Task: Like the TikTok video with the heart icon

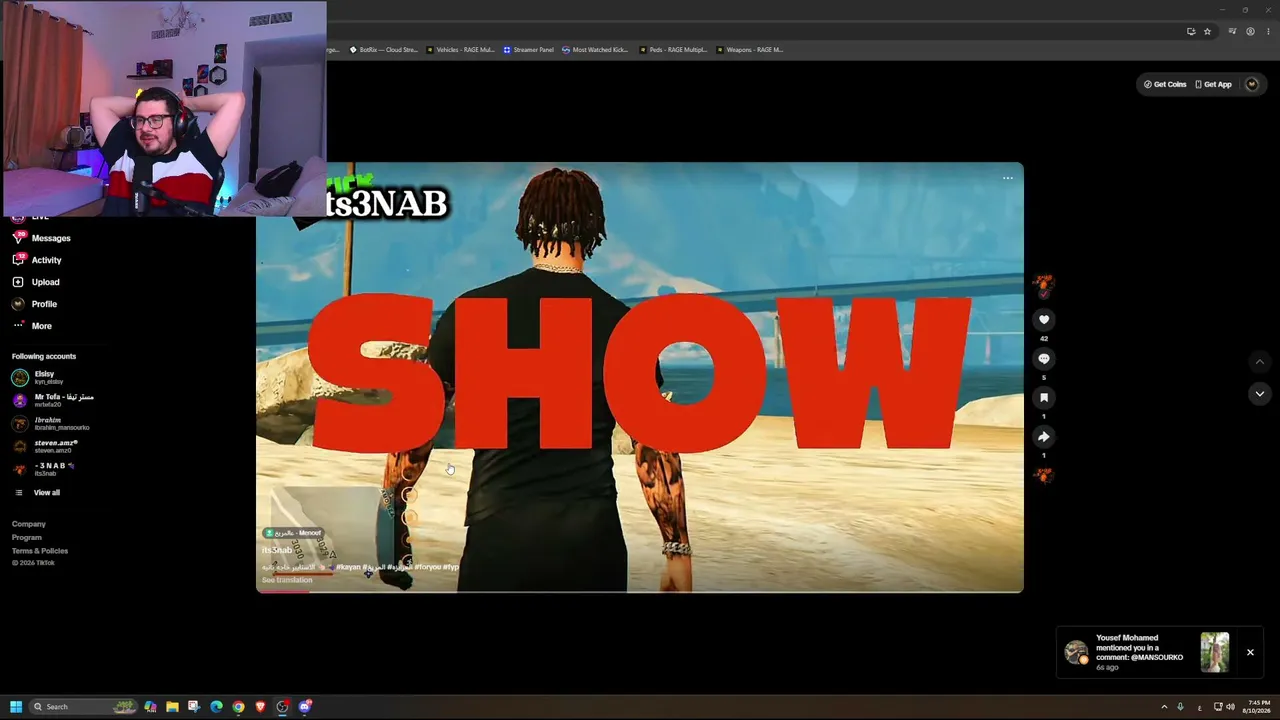Action: (x=1043, y=320)
